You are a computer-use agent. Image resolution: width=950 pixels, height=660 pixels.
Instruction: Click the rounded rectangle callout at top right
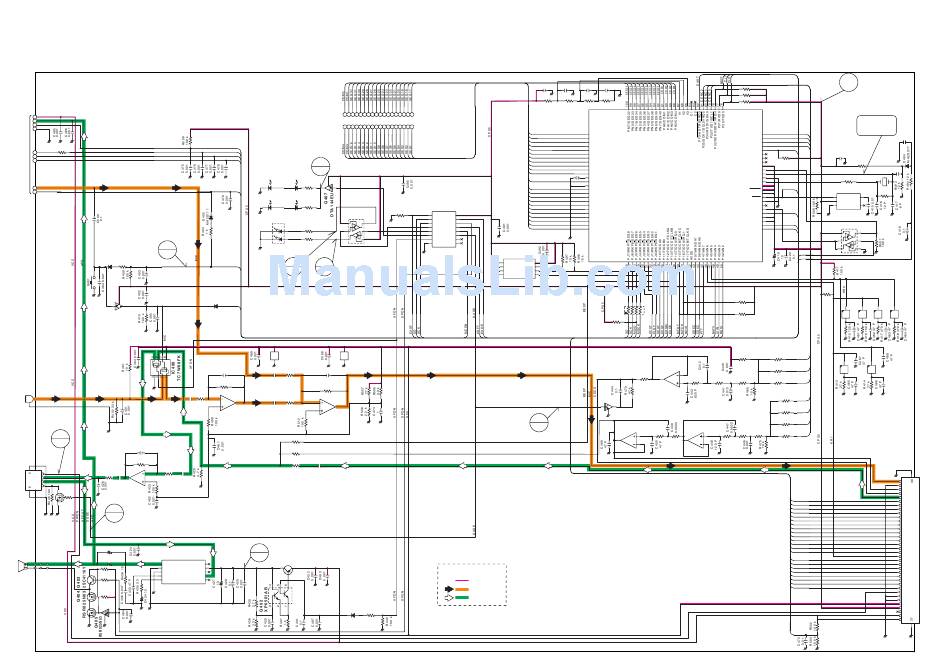point(876,127)
